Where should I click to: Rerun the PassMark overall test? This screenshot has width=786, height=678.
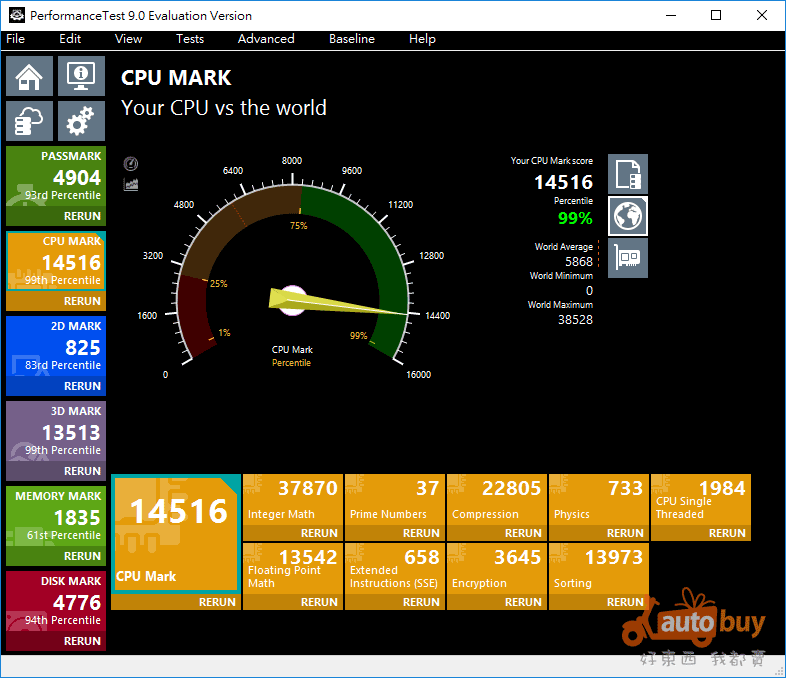56,216
